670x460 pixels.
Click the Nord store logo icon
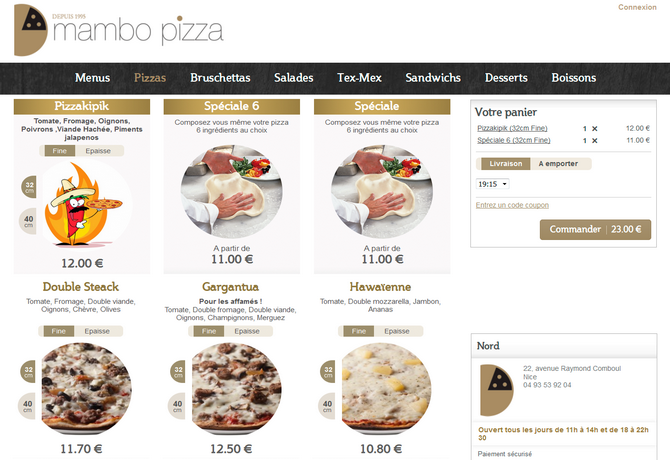[497, 390]
